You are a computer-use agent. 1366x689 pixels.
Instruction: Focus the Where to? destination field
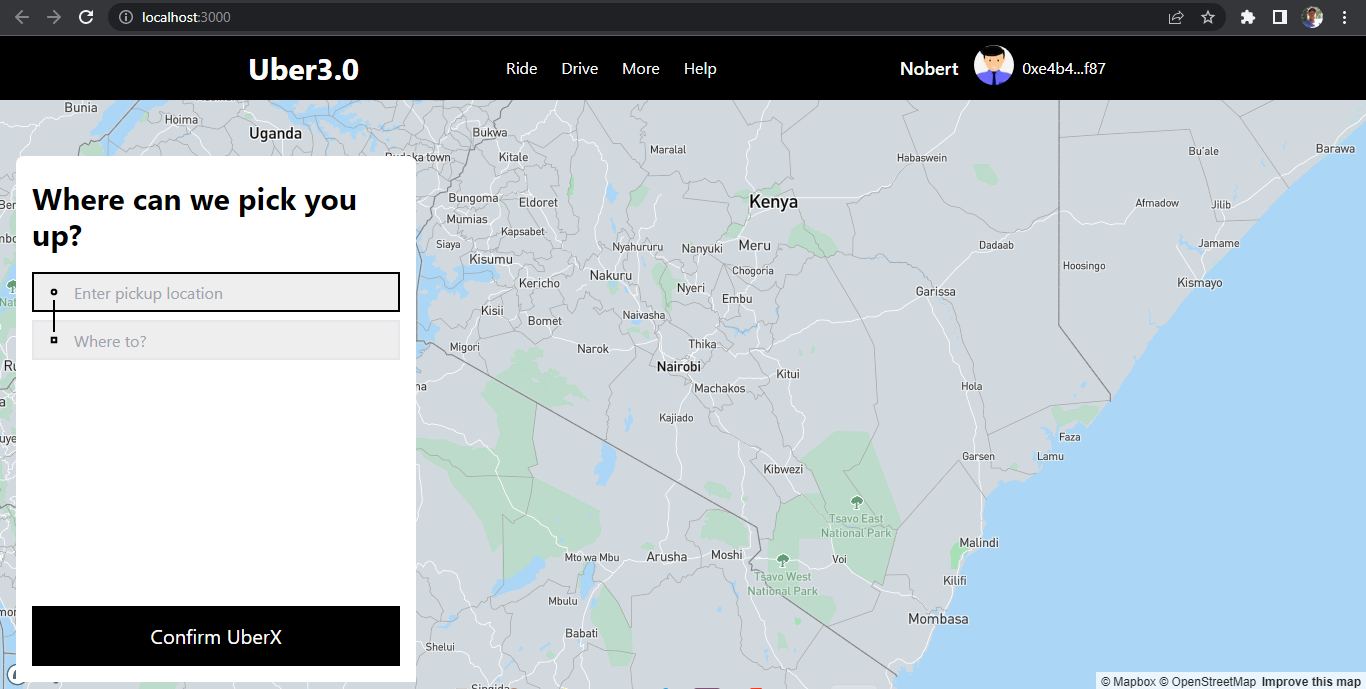(x=216, y=340)
